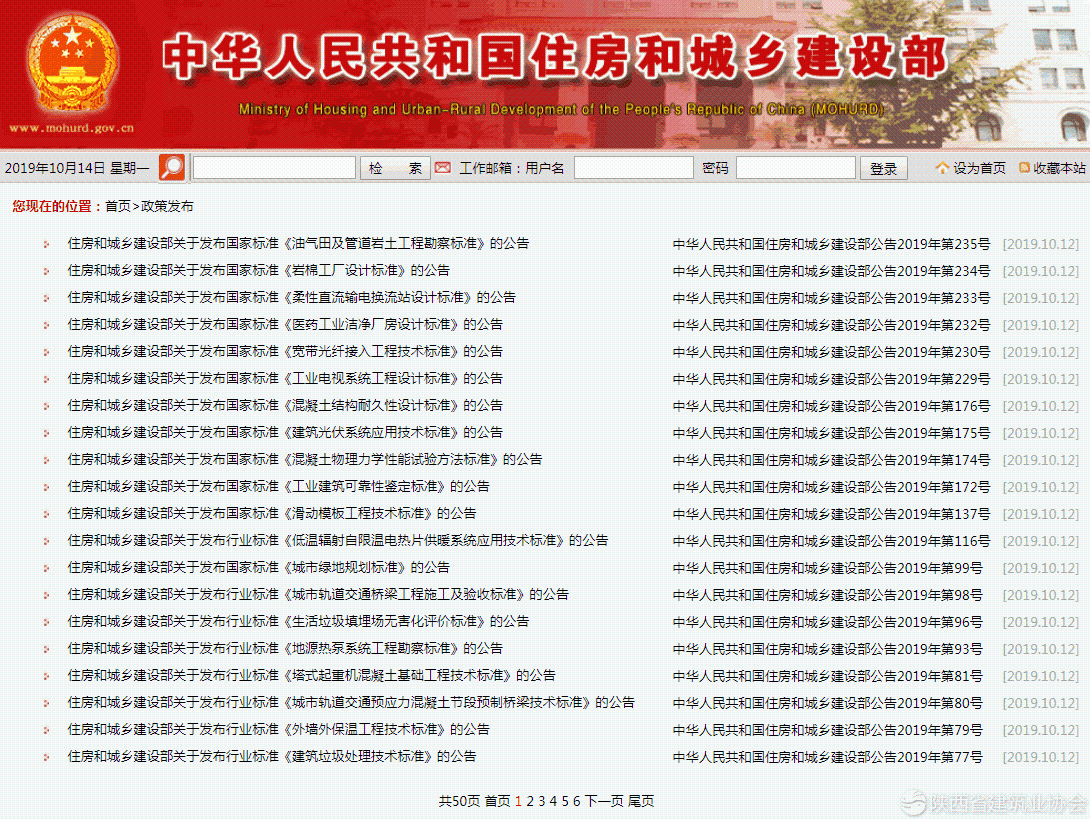
Task: Focus the 密码 password input field
Action: [795, 168]
